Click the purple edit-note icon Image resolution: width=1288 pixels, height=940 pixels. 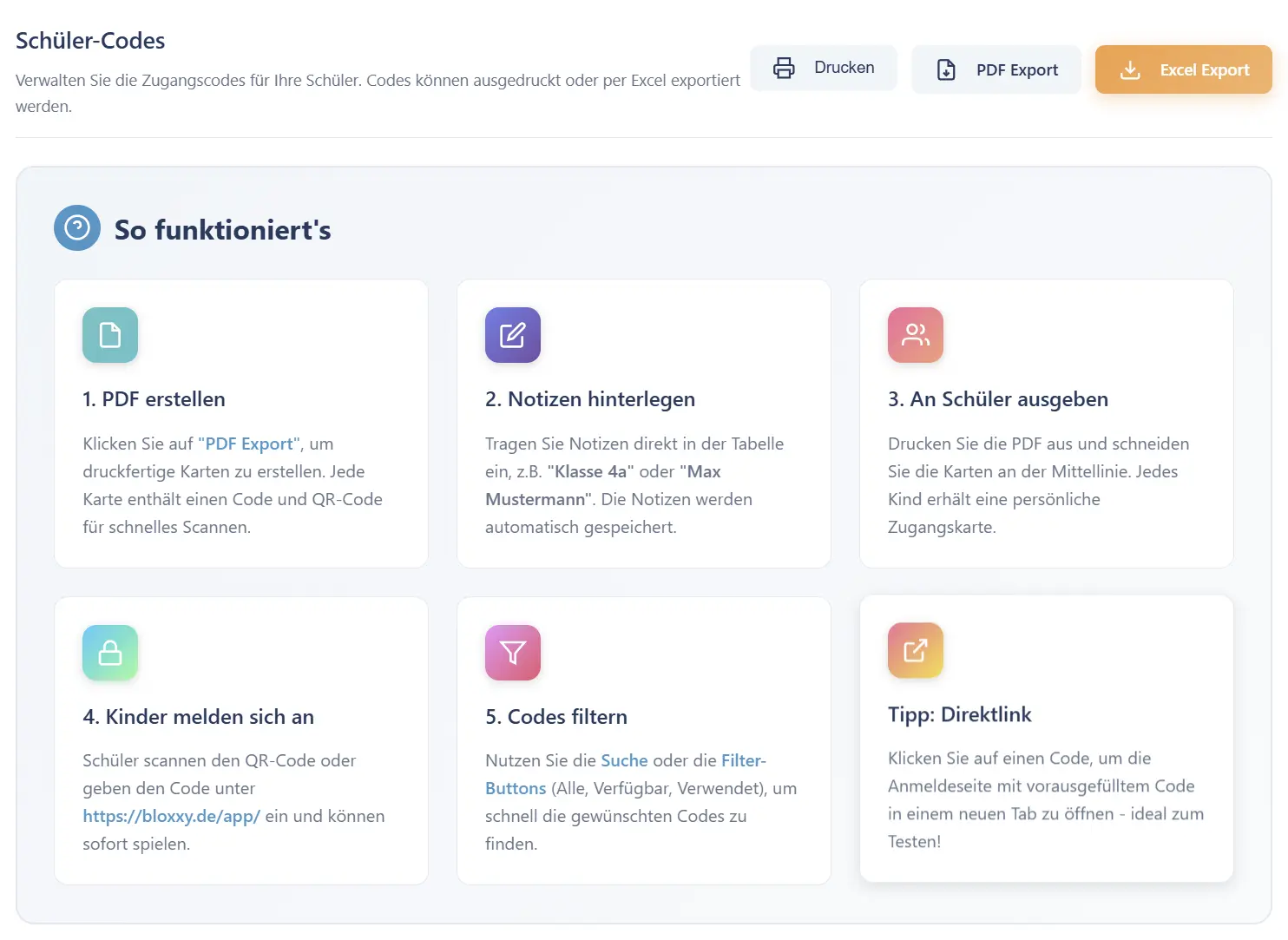[513, 335]
